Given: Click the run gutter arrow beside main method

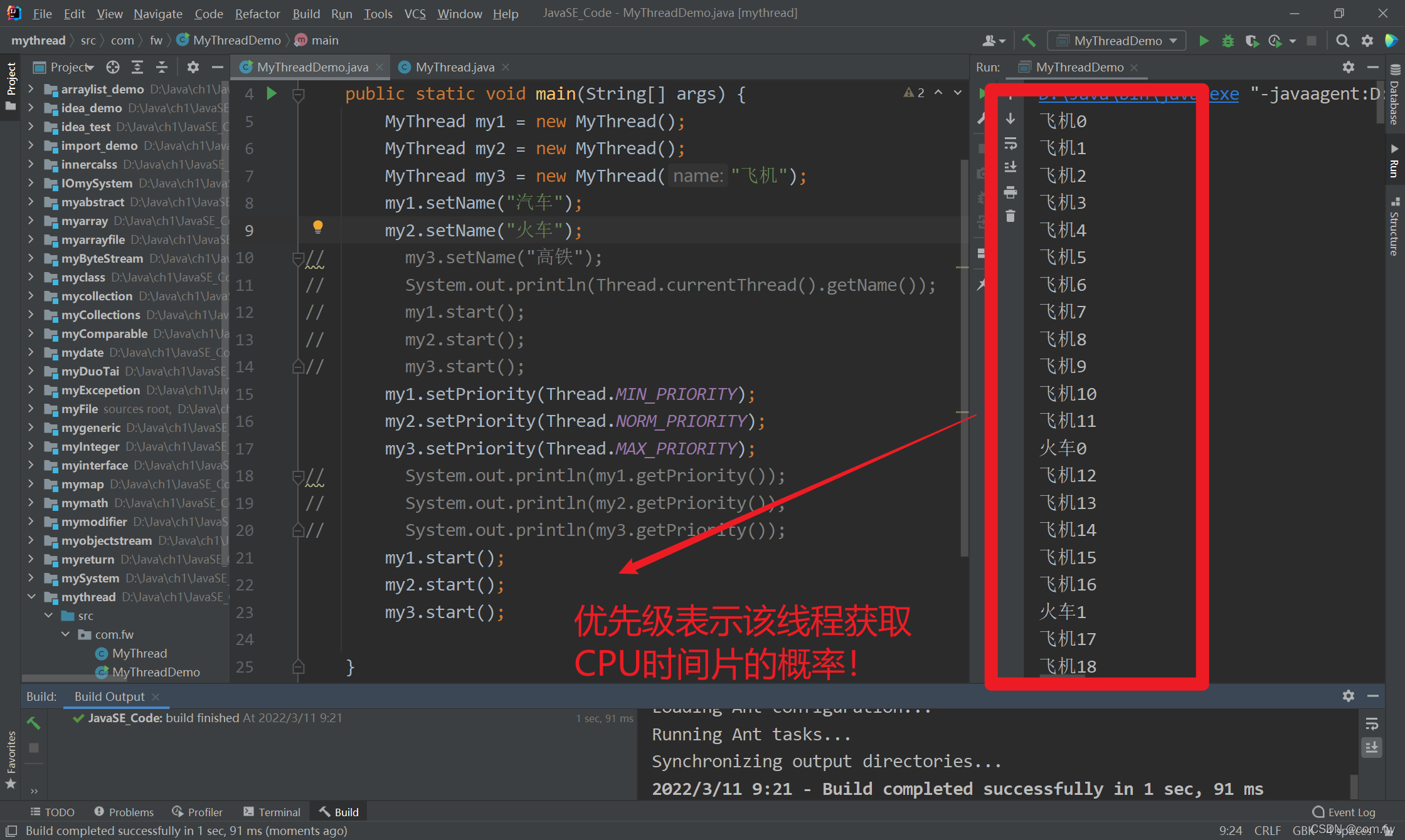Looking at the screenshot, I should [x=272, y=94].
